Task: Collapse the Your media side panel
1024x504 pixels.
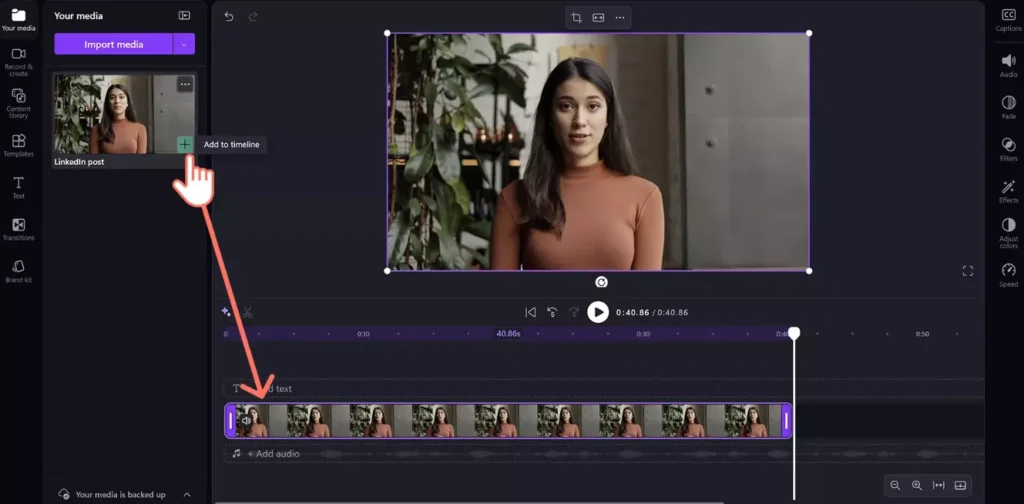Action: point(184,16)
